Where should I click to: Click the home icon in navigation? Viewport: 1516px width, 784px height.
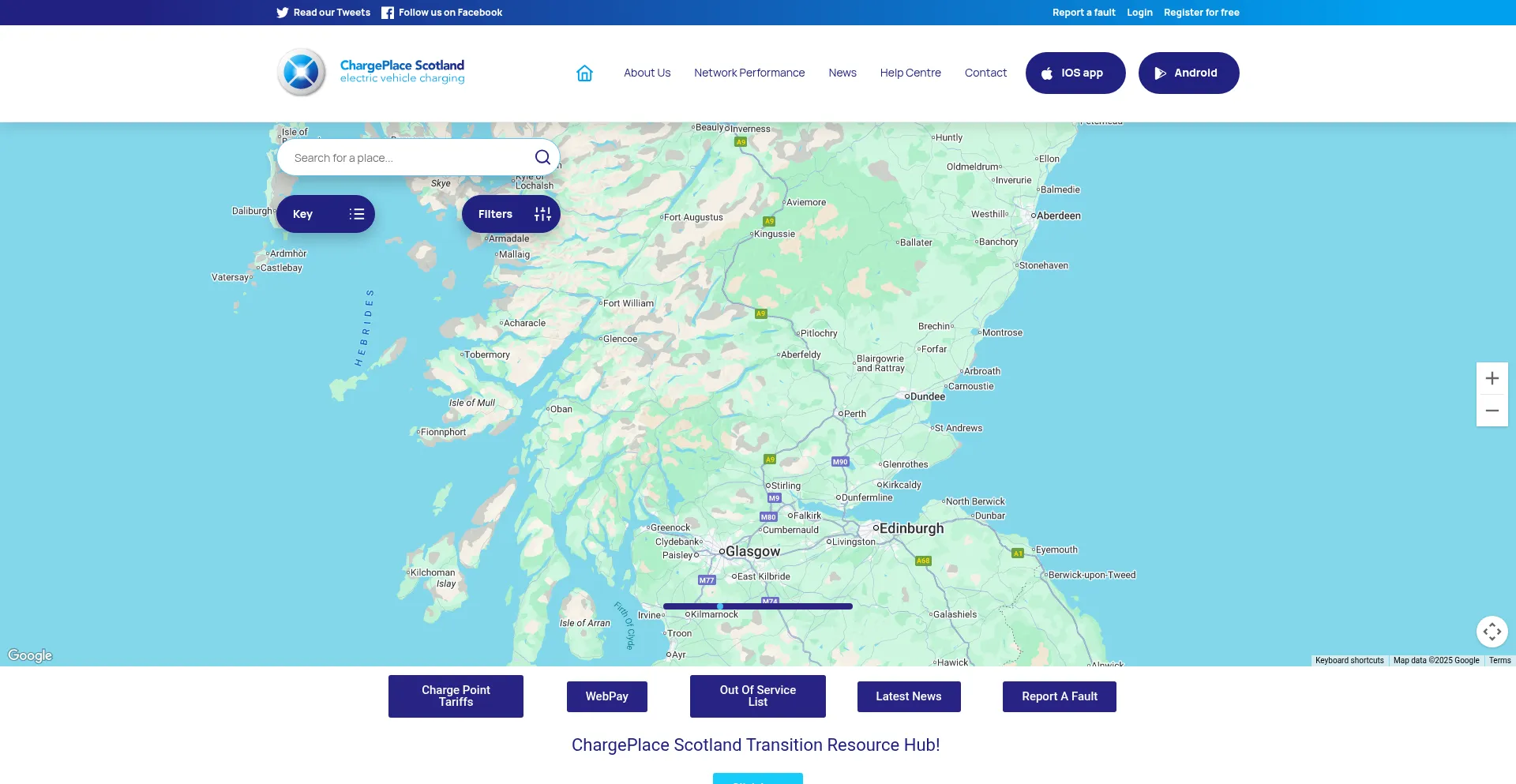coord(584,73)
